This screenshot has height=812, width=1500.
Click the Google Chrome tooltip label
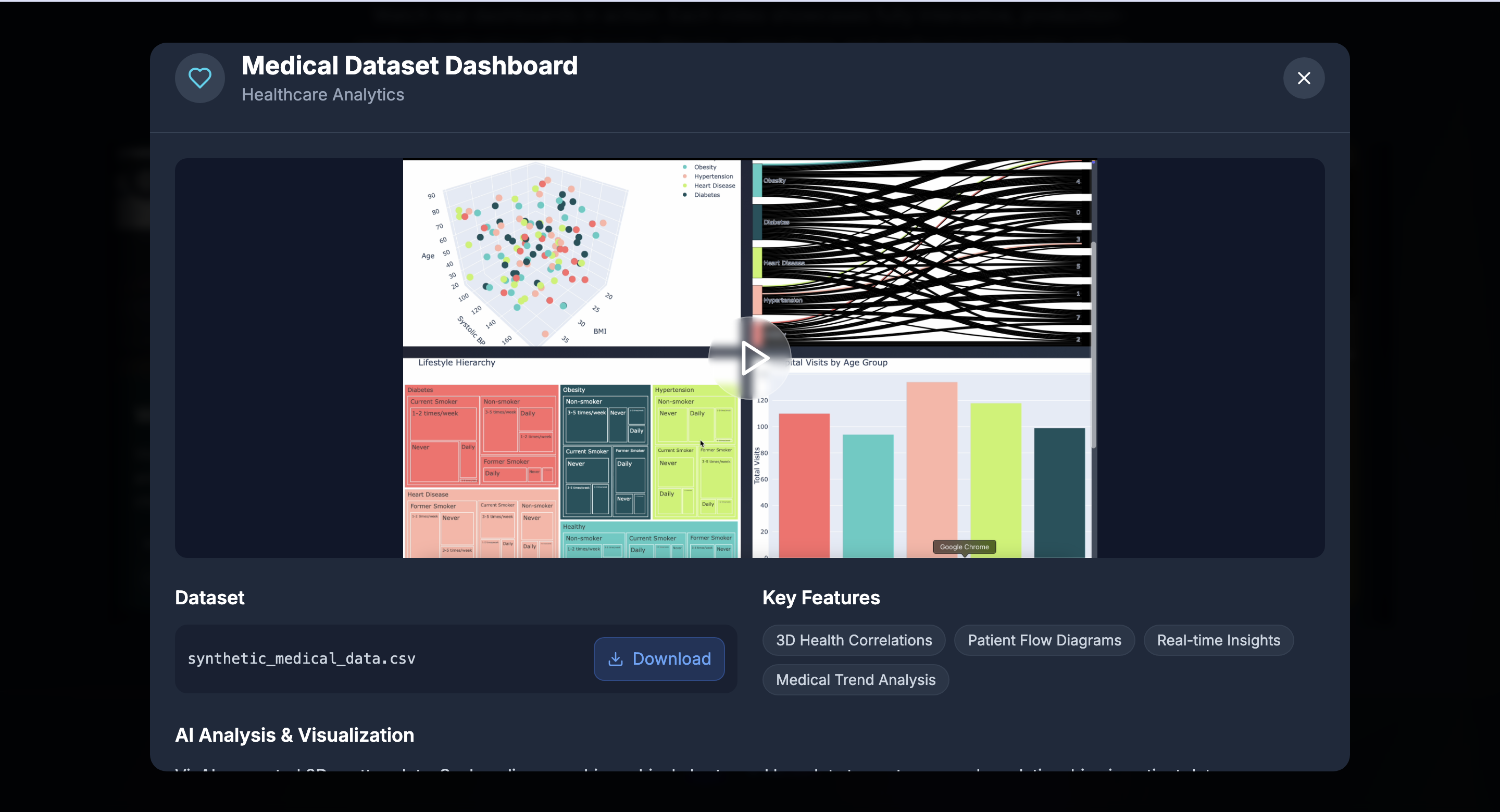pos(964,547)
